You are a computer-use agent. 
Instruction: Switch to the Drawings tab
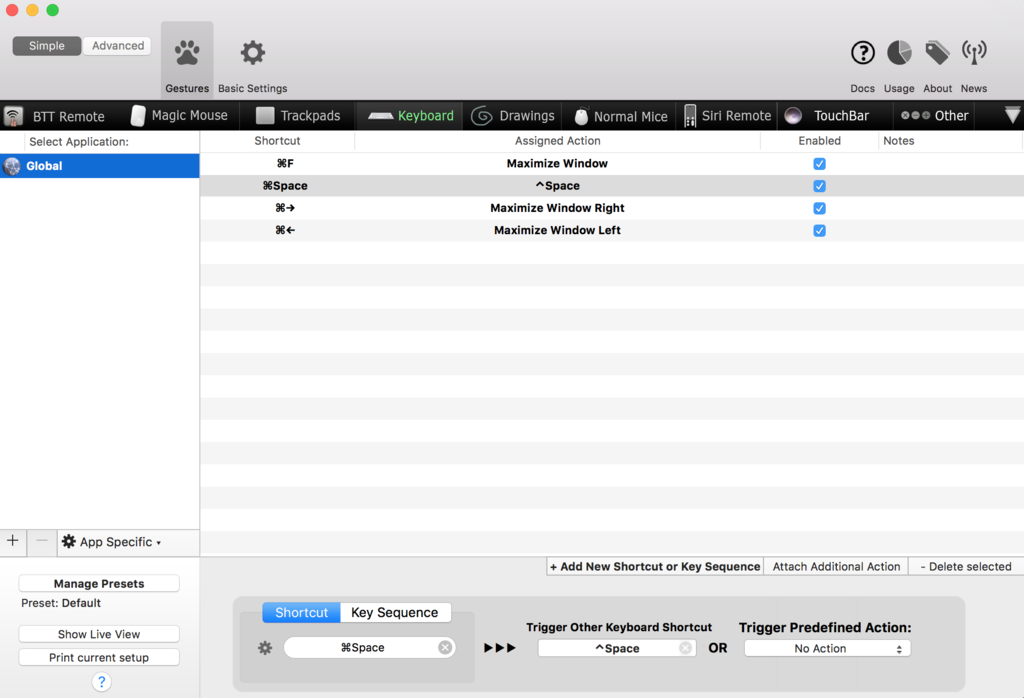pos(513,116)
